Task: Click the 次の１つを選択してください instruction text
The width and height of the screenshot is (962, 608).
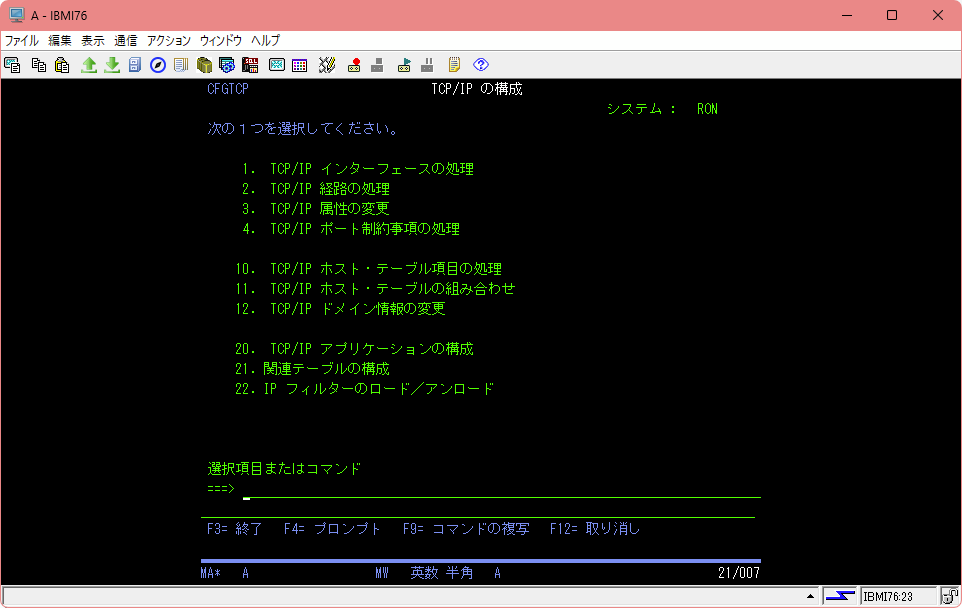Action: tap(304, 129)
